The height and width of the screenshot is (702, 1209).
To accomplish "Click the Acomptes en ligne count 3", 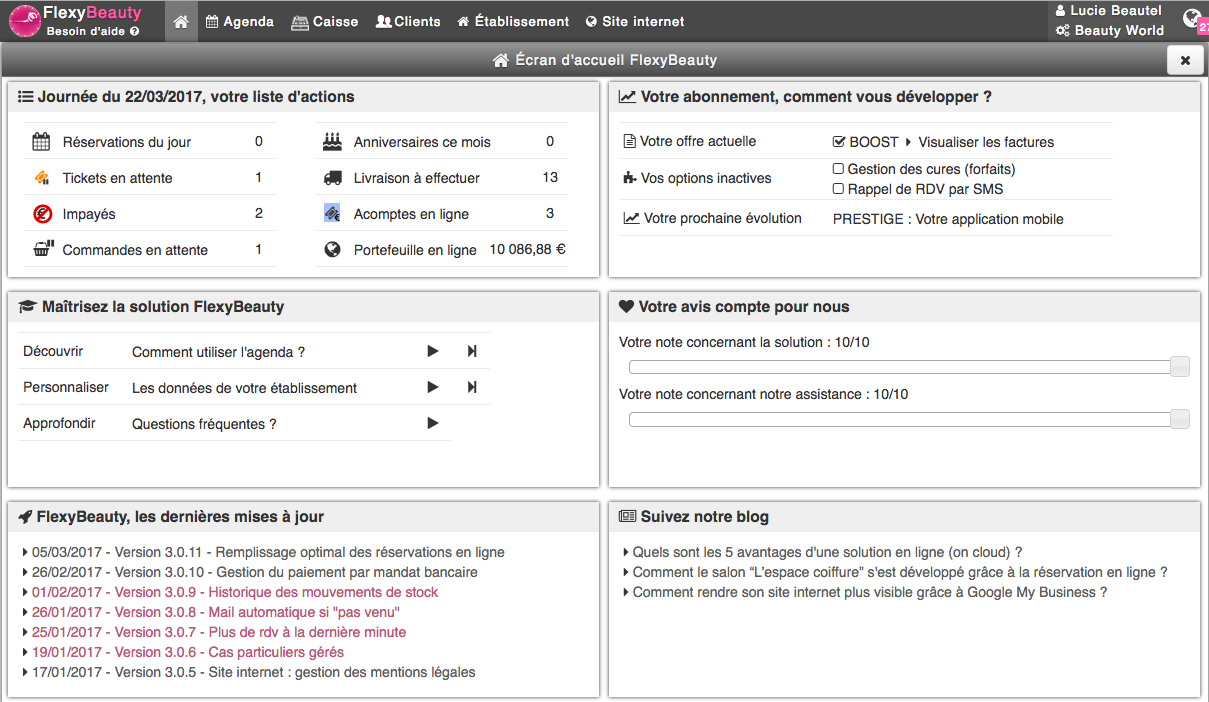I will point(550,213).
